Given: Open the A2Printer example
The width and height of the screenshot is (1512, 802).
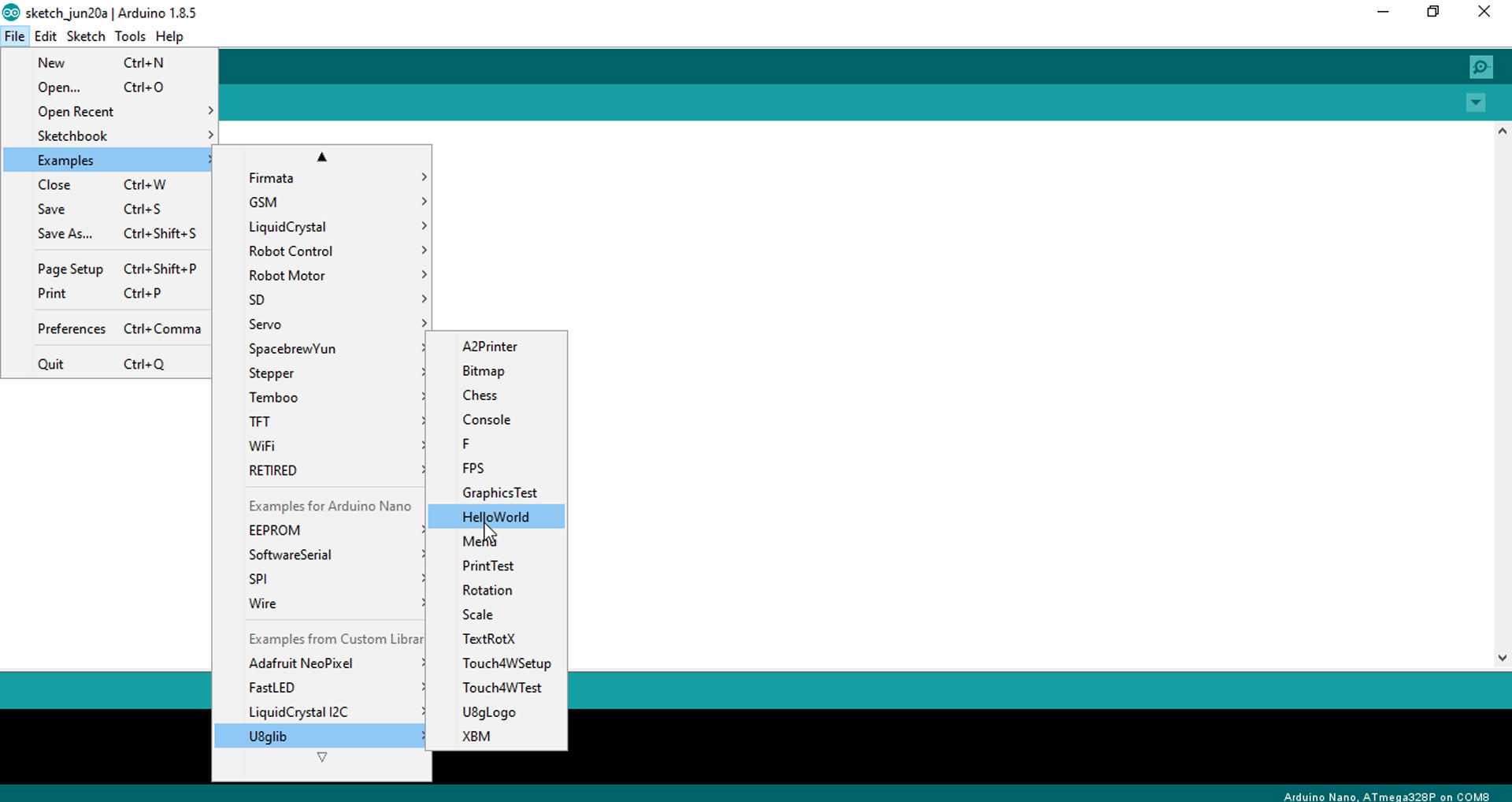Looking at the screenshot, I should (x=496, y=347).
